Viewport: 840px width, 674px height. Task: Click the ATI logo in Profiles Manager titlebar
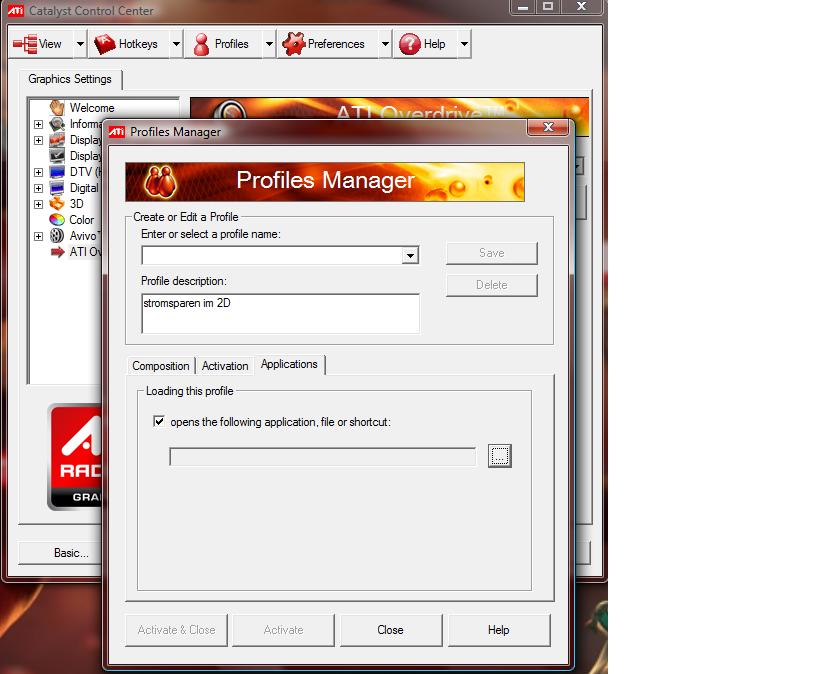click(x=117, y=132)
